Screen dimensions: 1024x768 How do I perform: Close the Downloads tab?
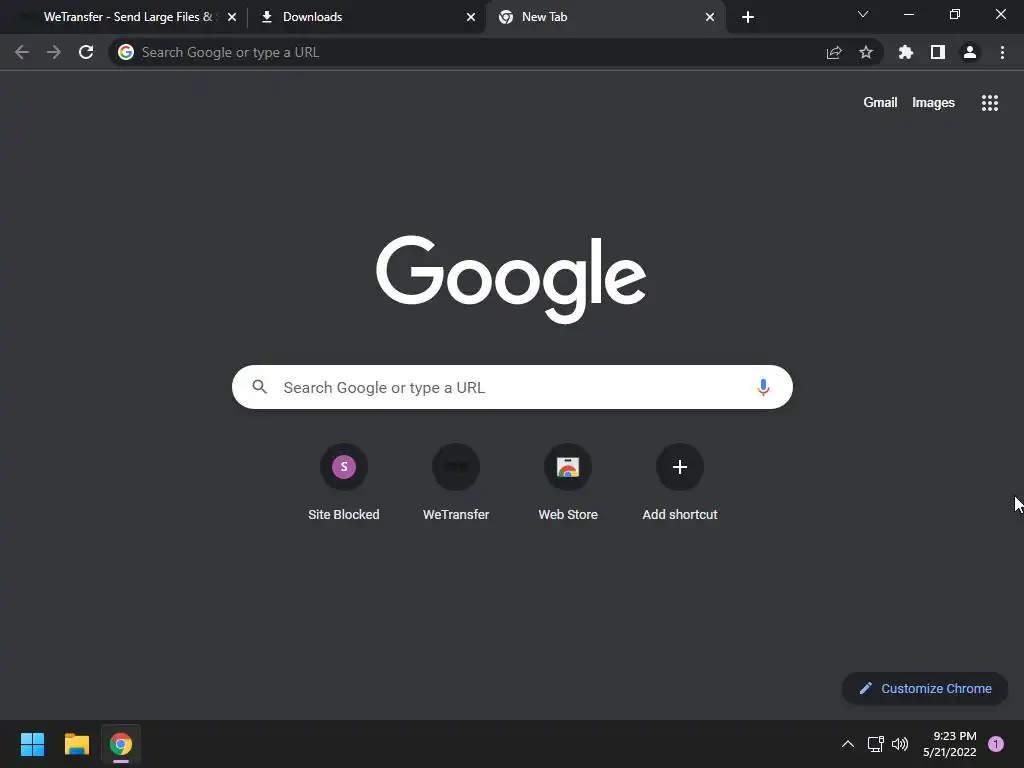(471, 17)
